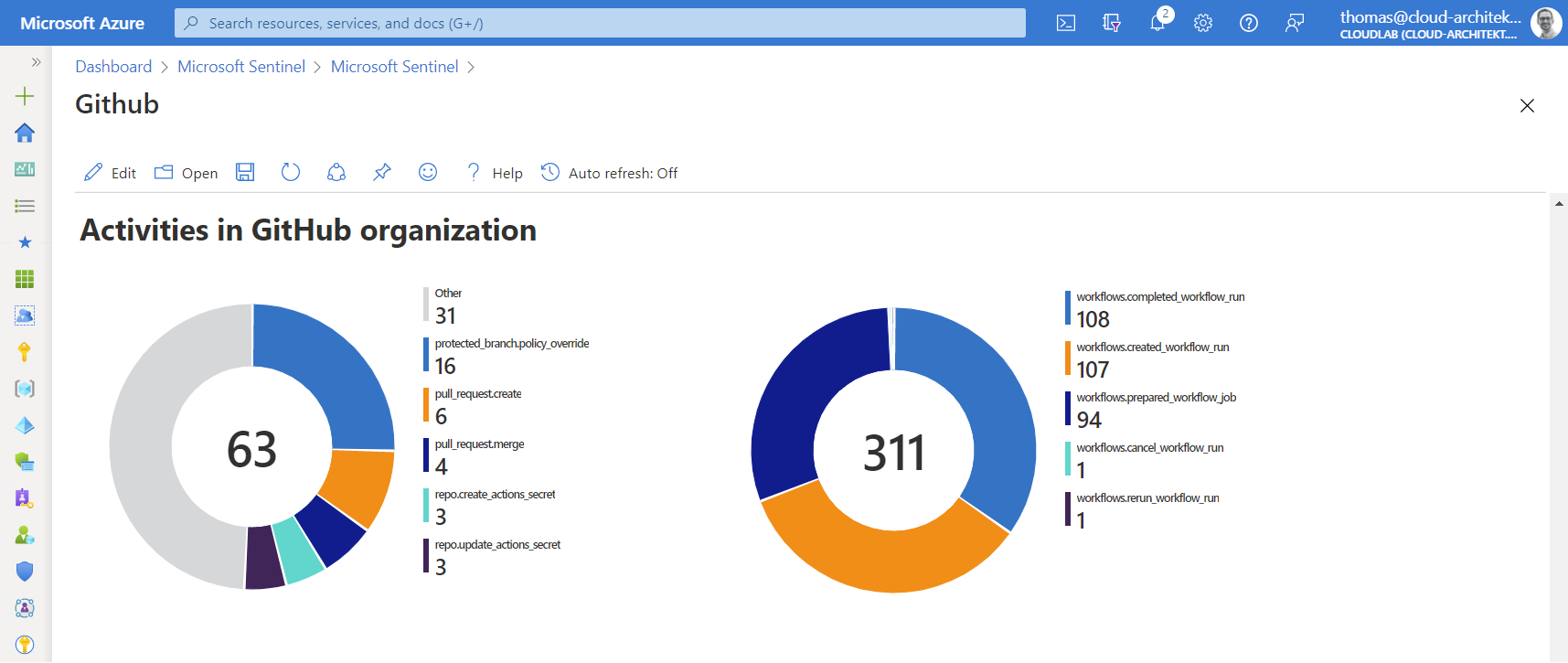Click the pull_request.create legend entry
The height and width of the screenshot is (663, 1568).
[x=473, y=405]
